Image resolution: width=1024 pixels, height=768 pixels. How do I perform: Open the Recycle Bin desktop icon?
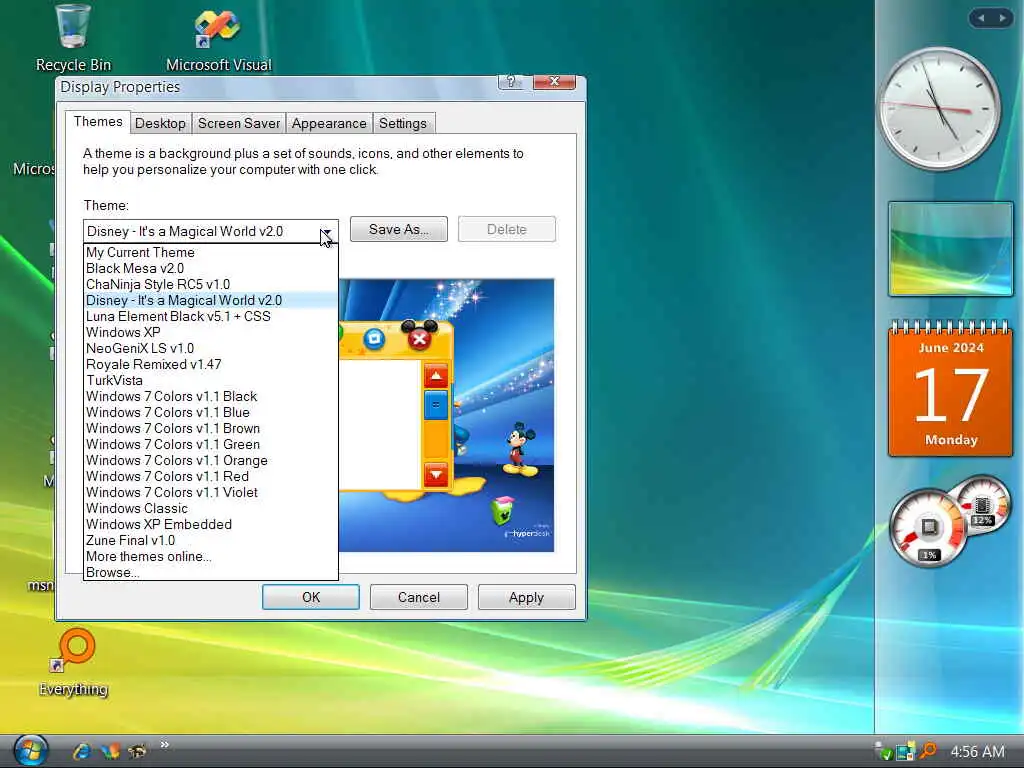click(x=72, y=38)
